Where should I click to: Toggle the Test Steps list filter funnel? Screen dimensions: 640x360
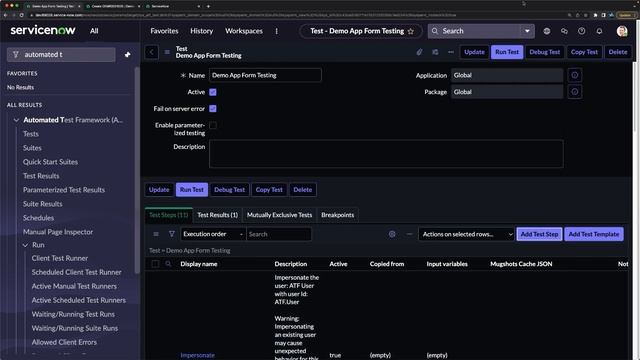click(171, 234)
